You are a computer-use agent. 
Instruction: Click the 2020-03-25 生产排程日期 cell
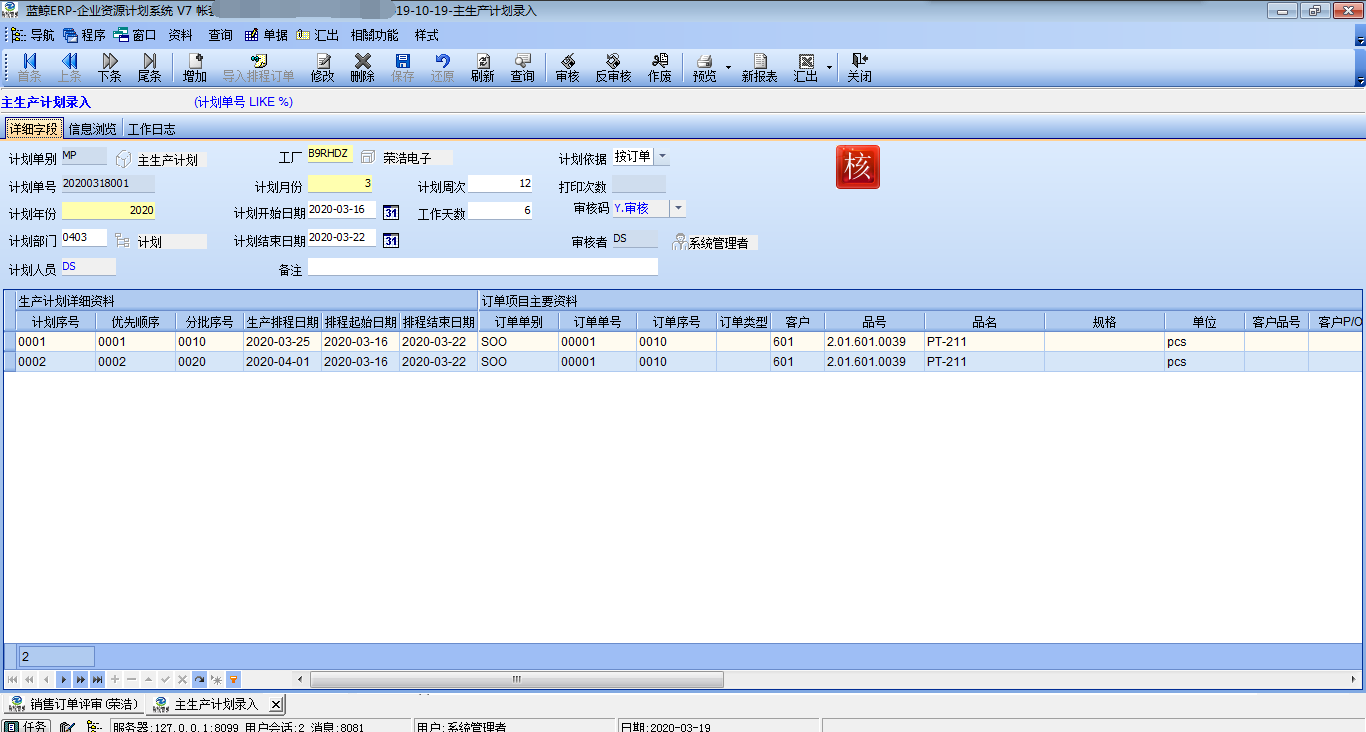coord(282,342)
